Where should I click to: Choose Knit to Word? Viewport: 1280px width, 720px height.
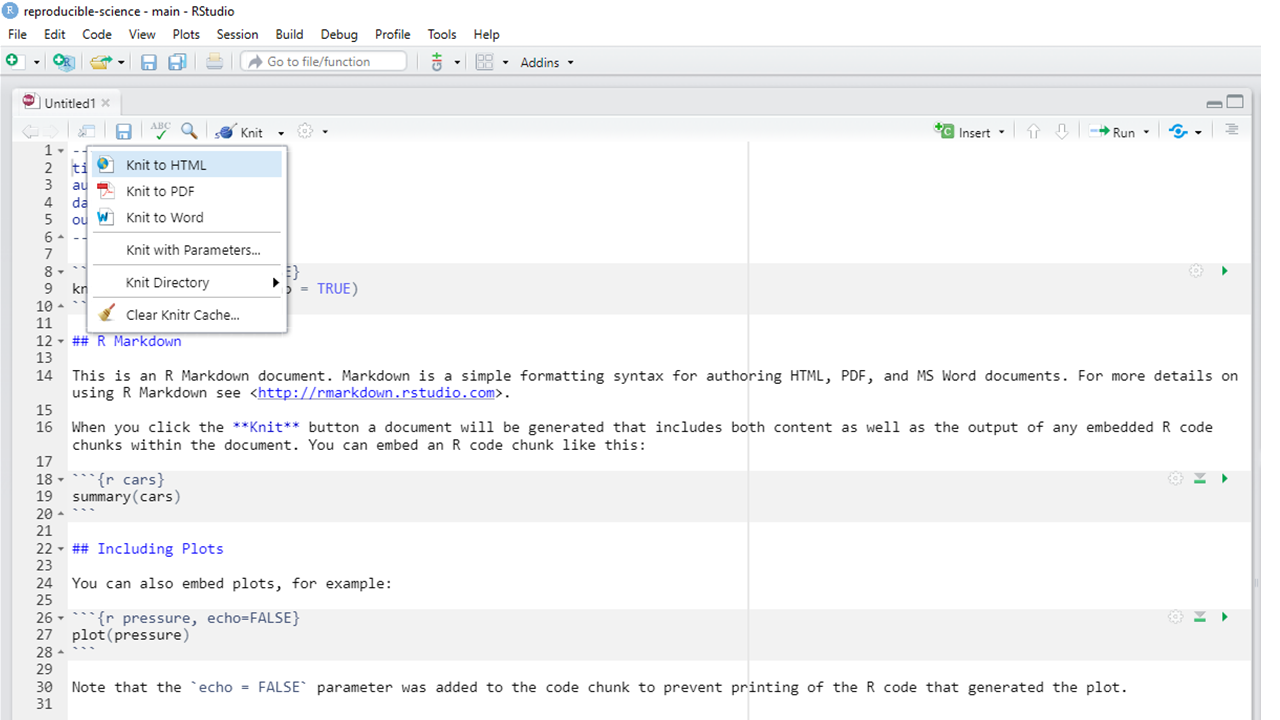click(x=187, y=217)
